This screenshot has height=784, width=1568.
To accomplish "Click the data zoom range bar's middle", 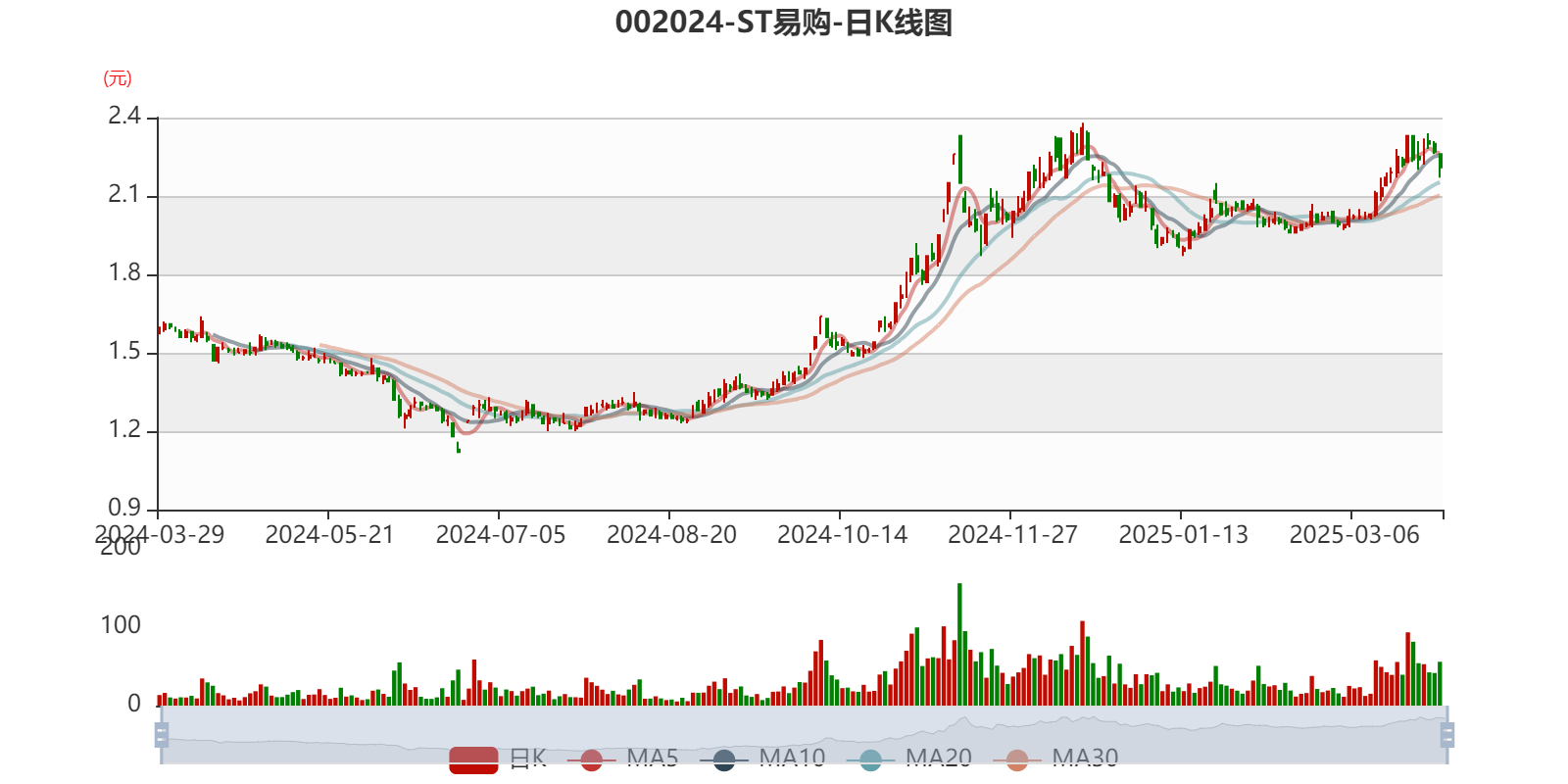I will point(805,735).
